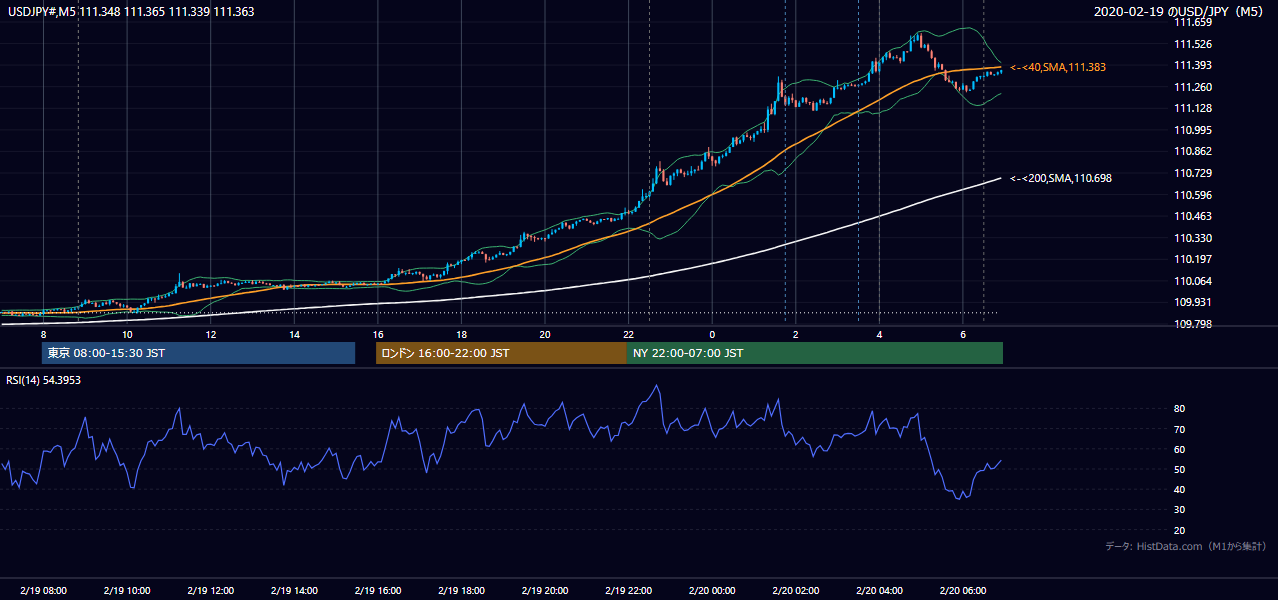
Task: Click RSI scale level 40
Action: pos(1179,490)
